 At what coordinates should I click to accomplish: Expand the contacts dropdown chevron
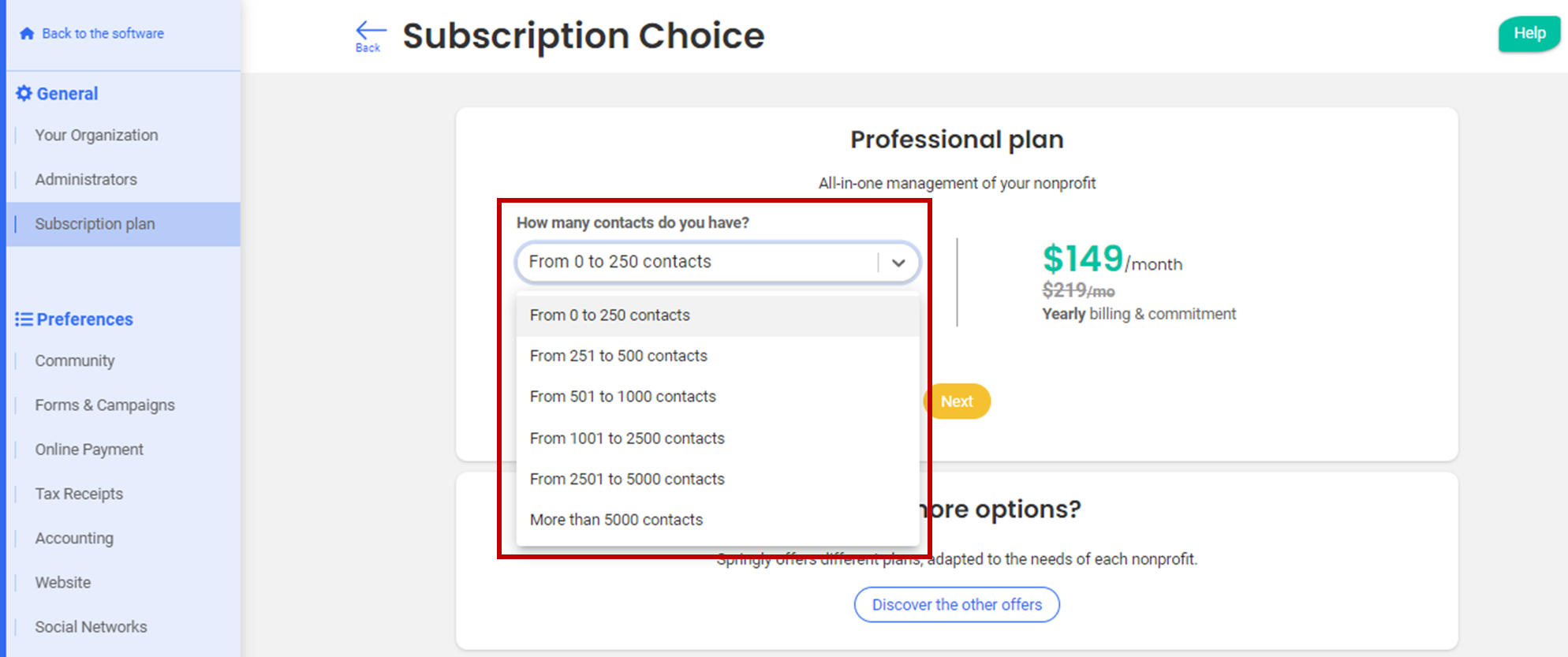[x=898, y=263]
